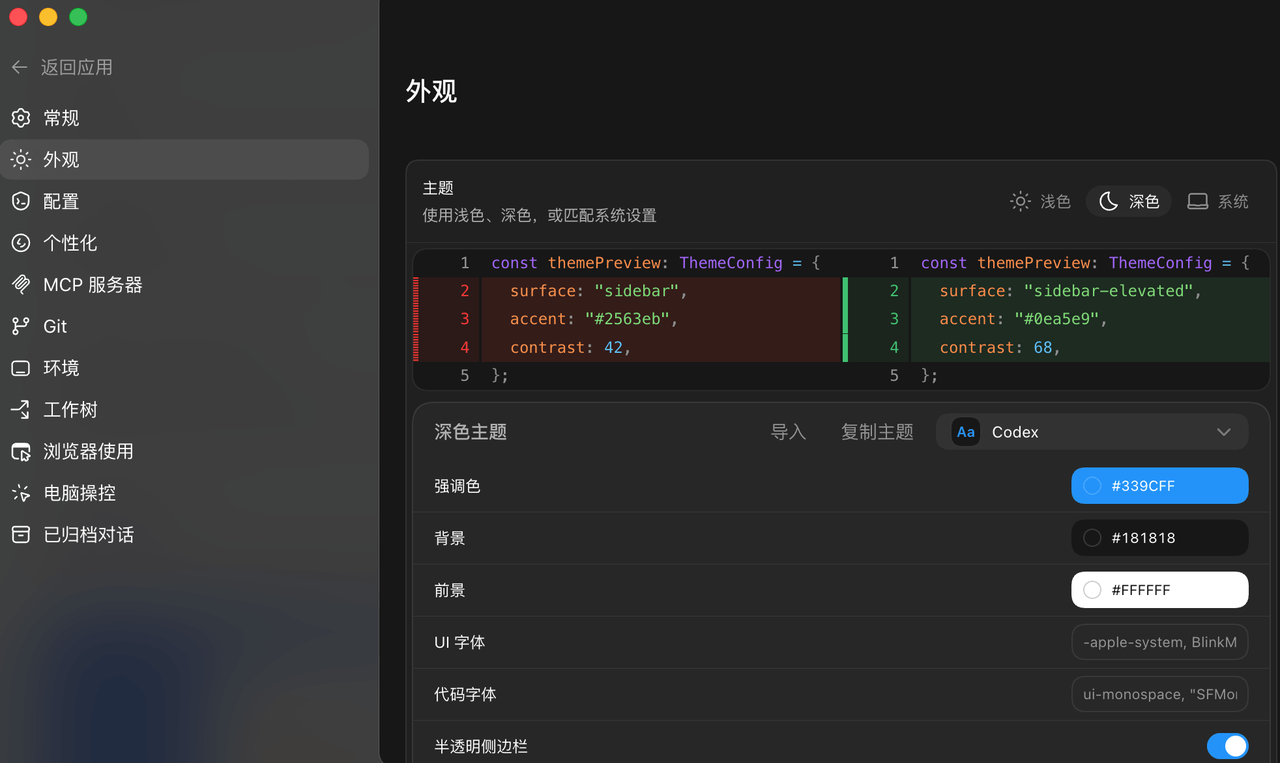Image resolution: width=1280 pixels, height=763 pixels.
Task: Click the Aa font icon in theme selector
Action: point(965,432)
